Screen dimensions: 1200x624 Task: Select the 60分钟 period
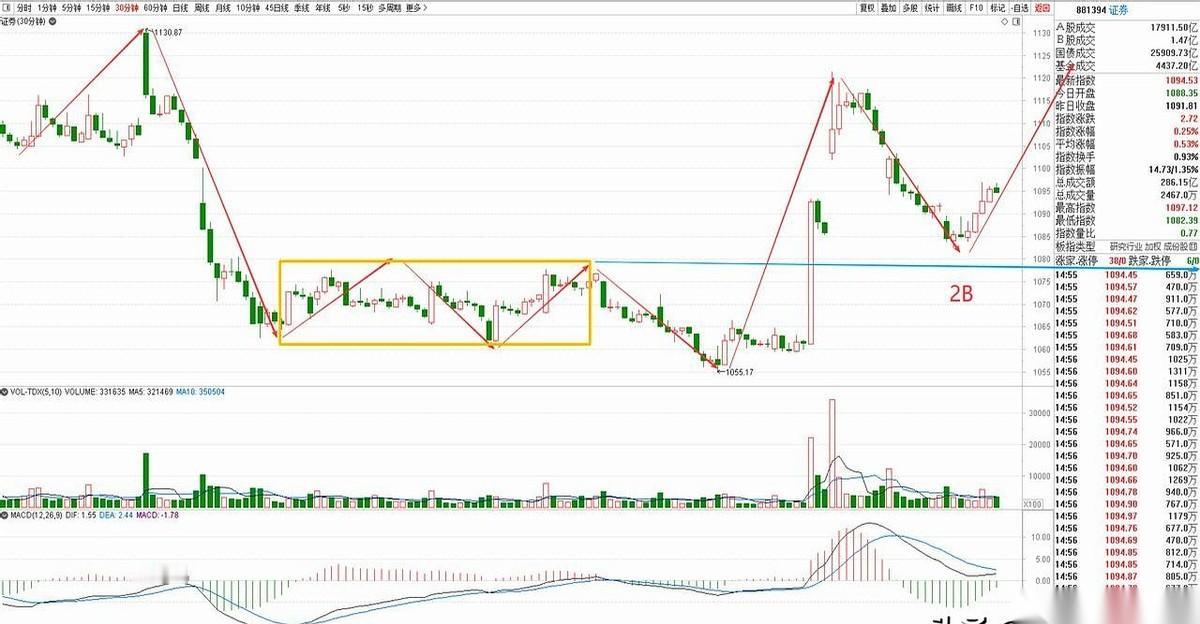[x=156, y=8]
